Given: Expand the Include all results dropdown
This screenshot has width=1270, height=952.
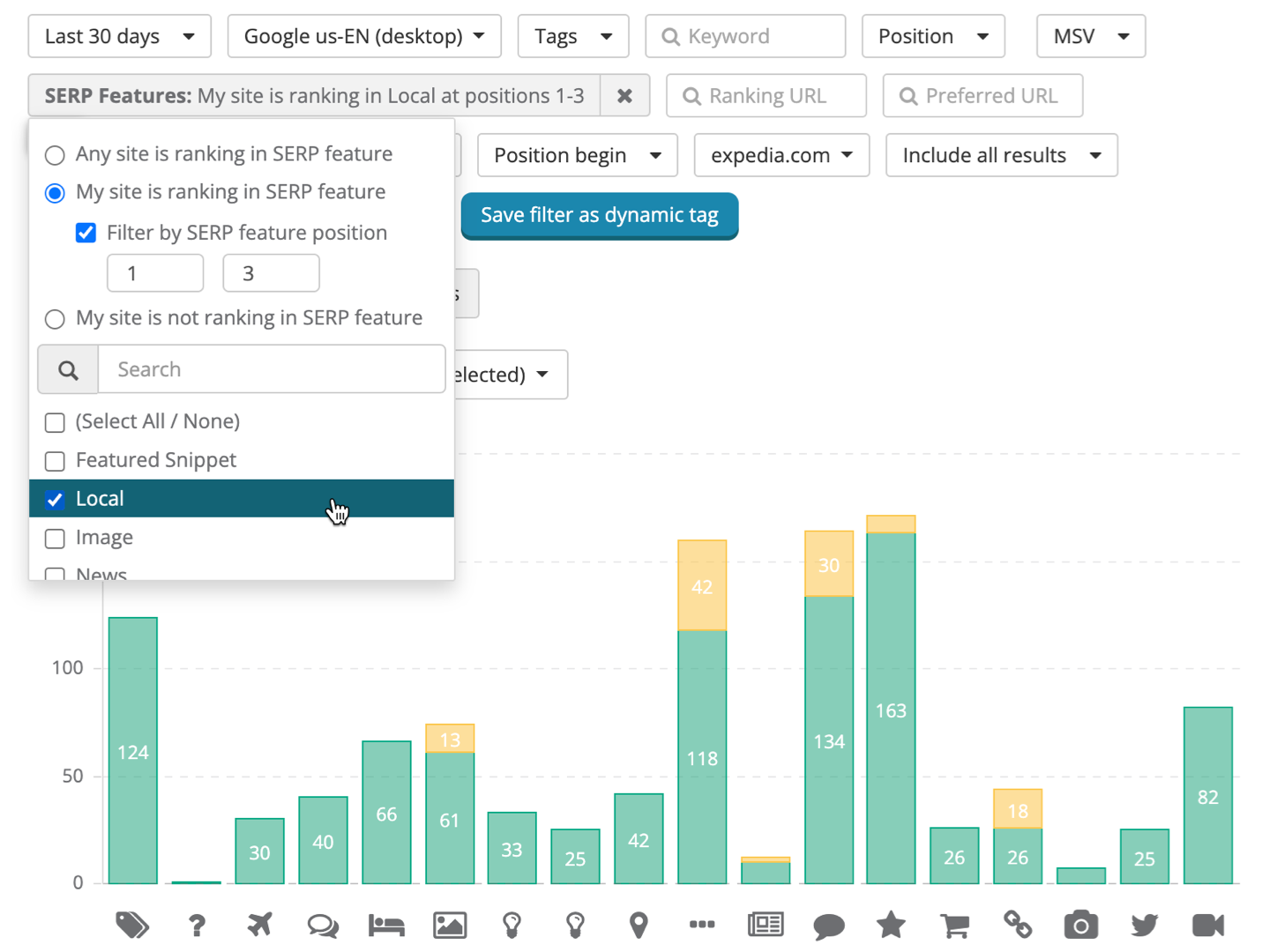Looking at the screenshot, I should click(x=1002, y=155).
